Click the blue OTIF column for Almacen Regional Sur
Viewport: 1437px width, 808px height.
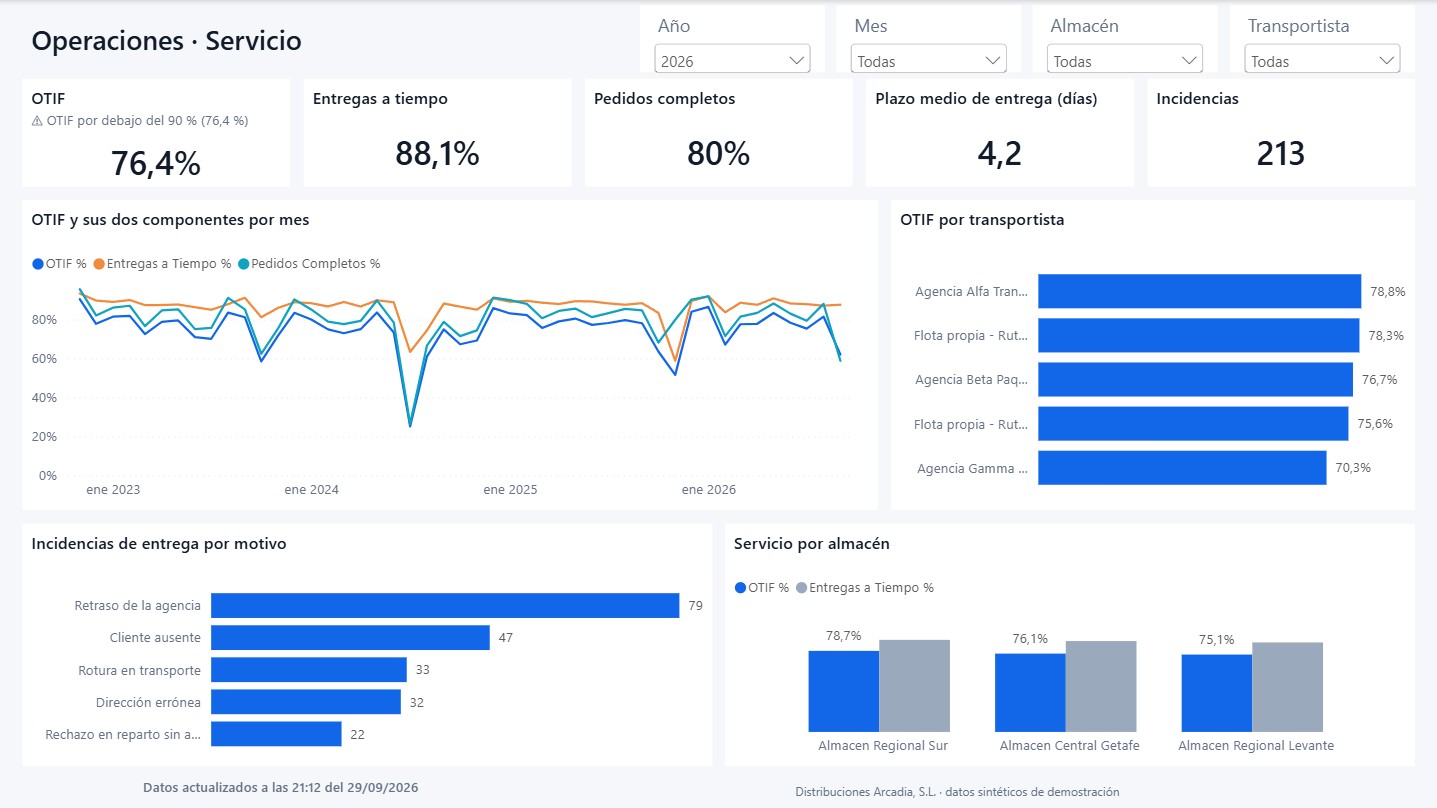pos(844,691)
